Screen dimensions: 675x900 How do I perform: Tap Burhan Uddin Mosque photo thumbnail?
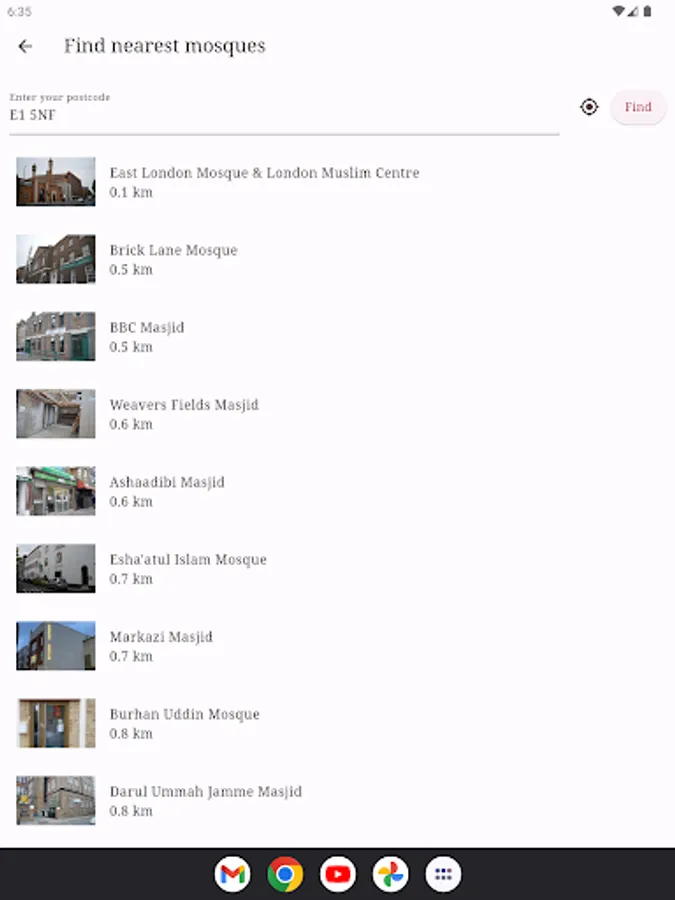click(x=56, y=723)
